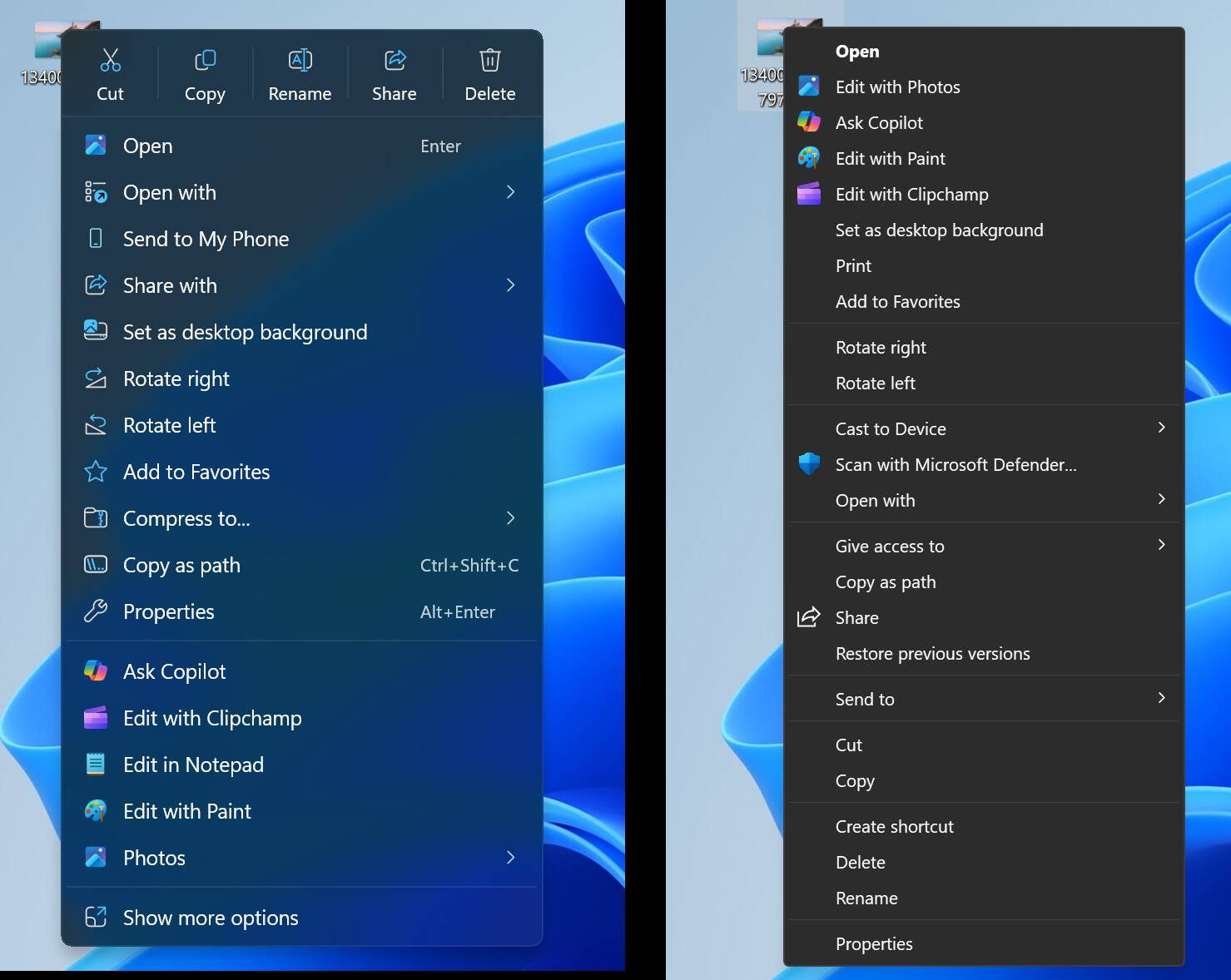Select Edit in Notepad
1231x980 pixels.
coord(304,765)
